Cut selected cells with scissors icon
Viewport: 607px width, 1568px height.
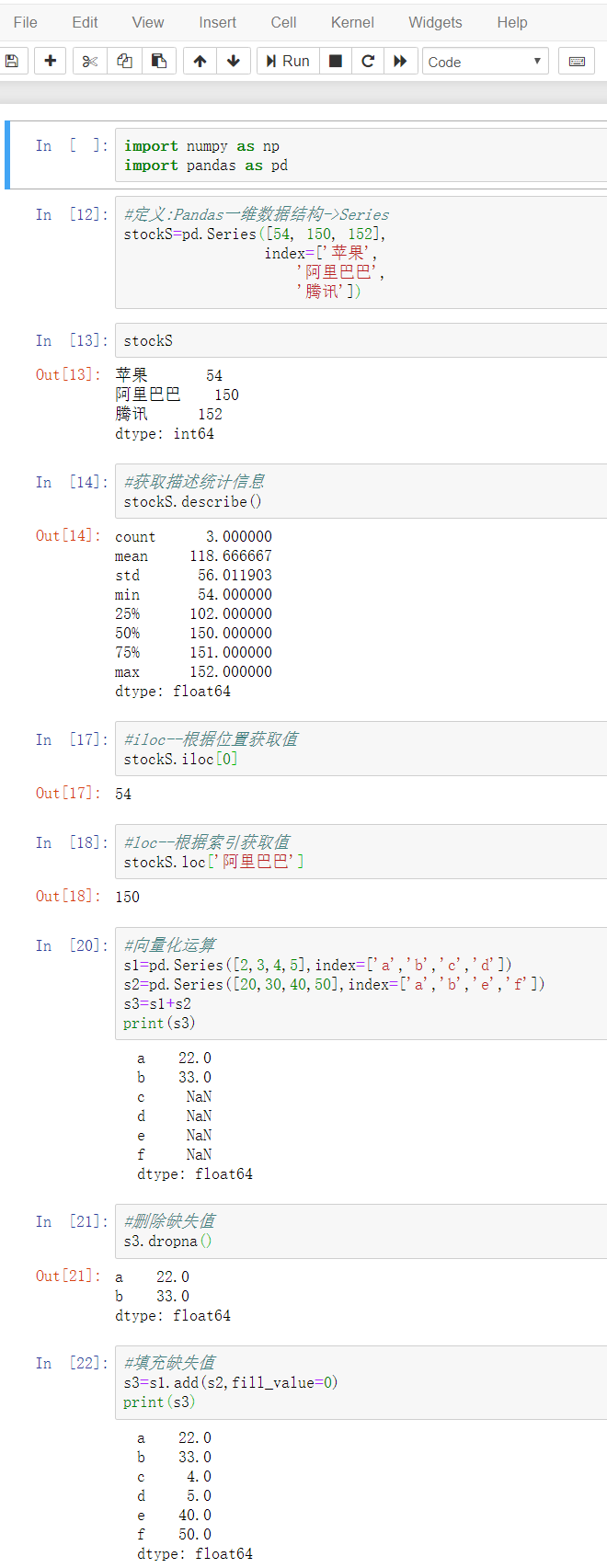click(x=89, y=61)
